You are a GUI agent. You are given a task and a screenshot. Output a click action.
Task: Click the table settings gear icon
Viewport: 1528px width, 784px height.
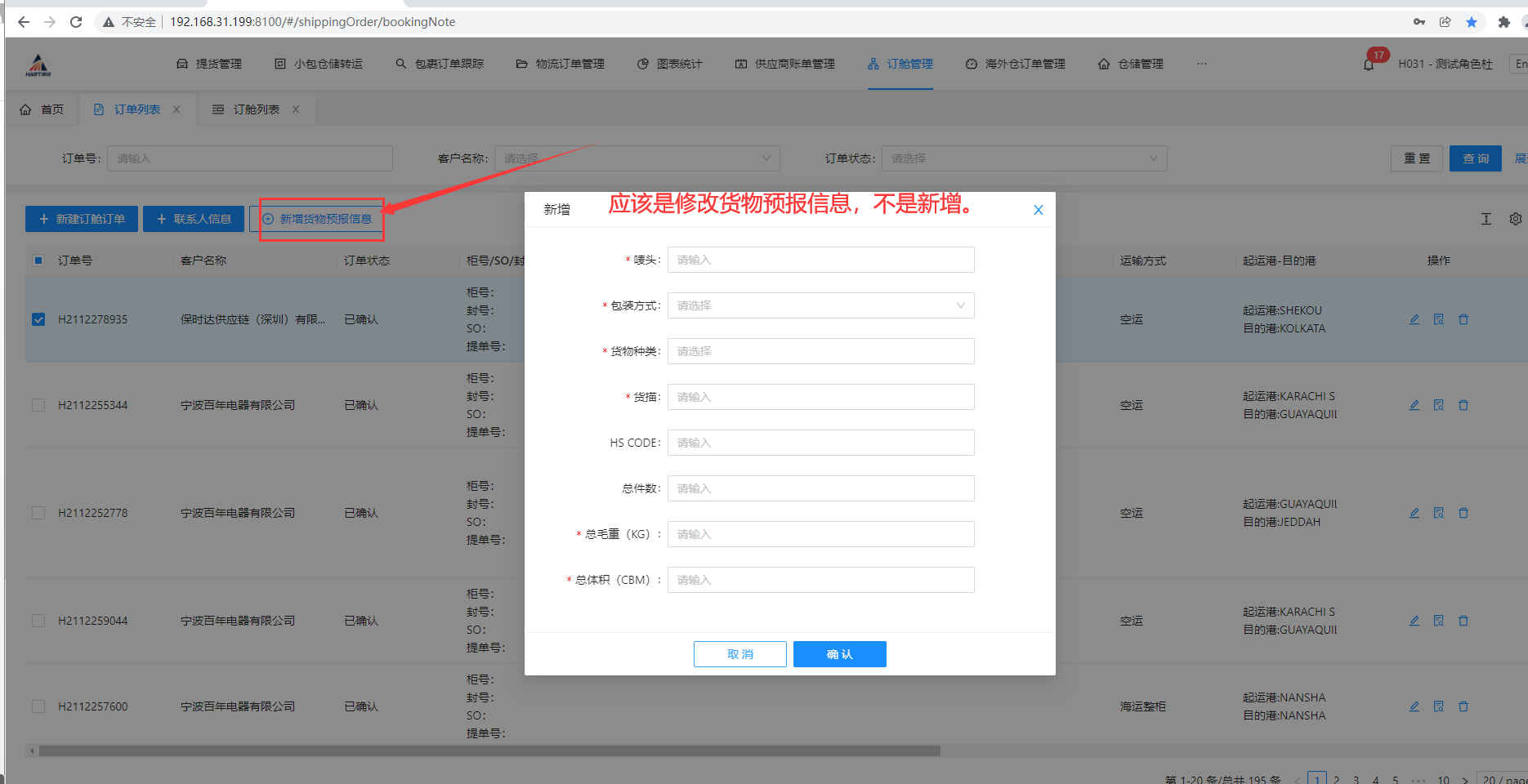click(1516, 219)
